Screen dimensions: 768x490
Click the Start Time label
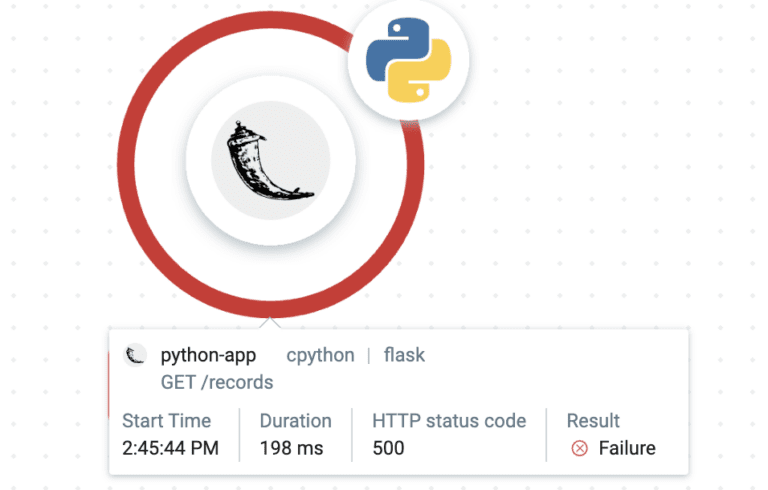point(167,421)
